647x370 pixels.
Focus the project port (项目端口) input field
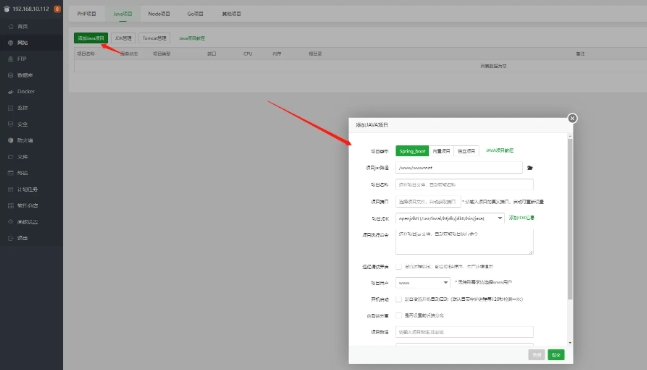427,202
